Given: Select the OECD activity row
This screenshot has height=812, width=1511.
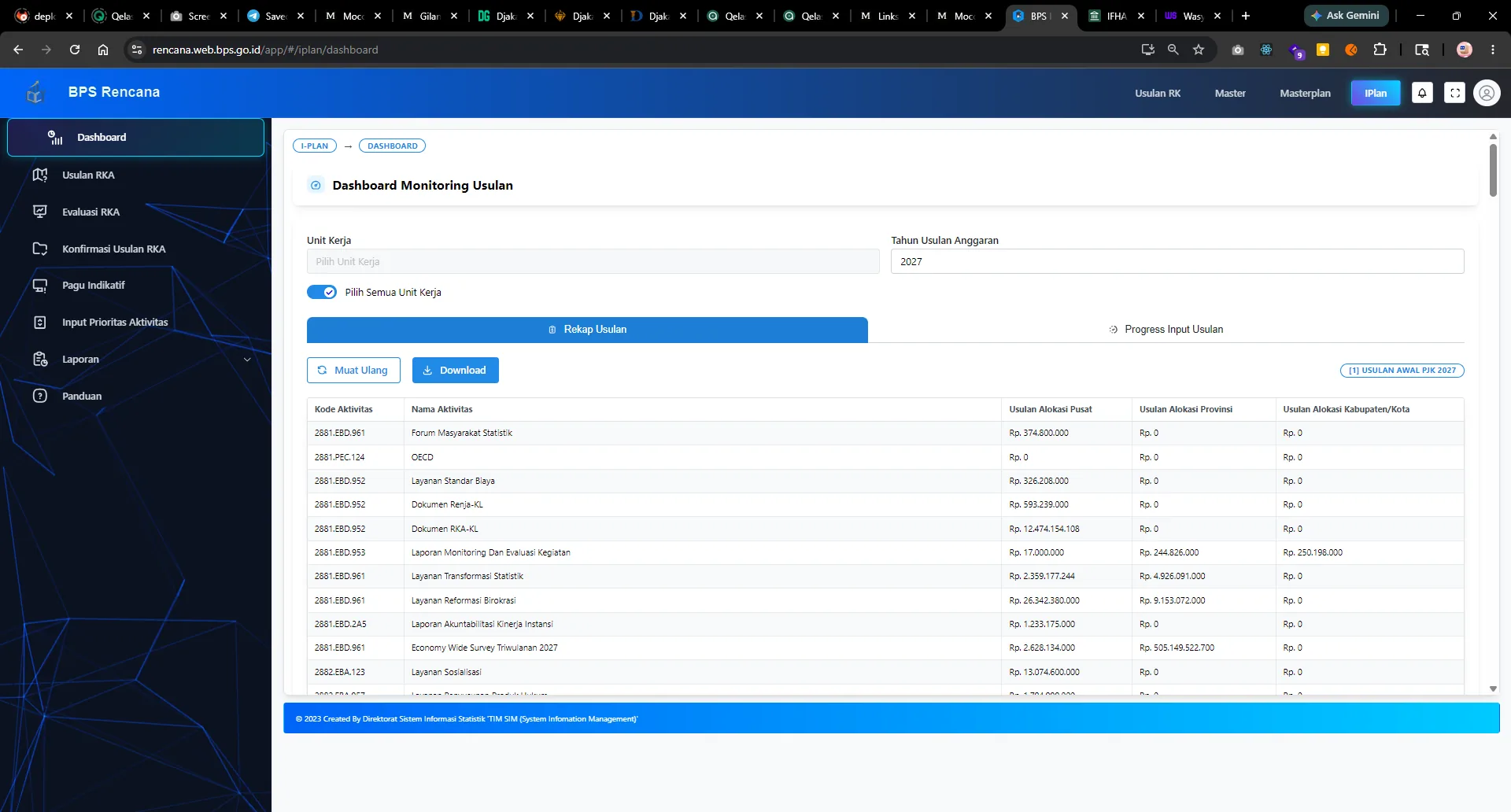Looking at the screenshot, I should [x=885, y=457].
